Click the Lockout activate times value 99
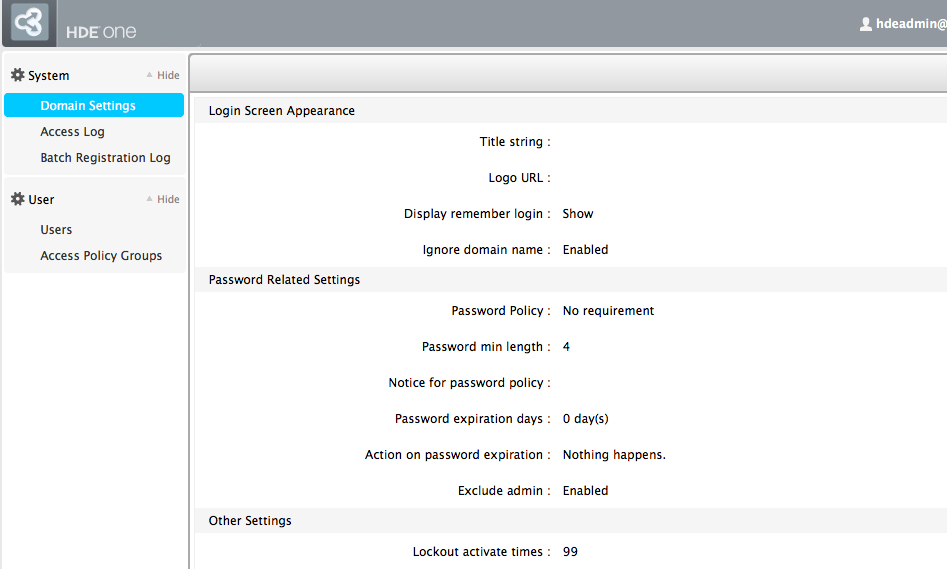 [570, 551]
